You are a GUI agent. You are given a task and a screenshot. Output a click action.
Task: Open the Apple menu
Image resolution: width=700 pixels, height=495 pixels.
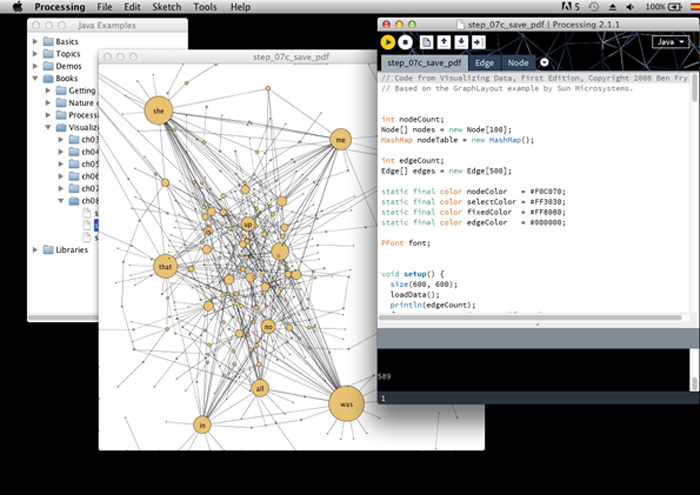pos(17,7)
